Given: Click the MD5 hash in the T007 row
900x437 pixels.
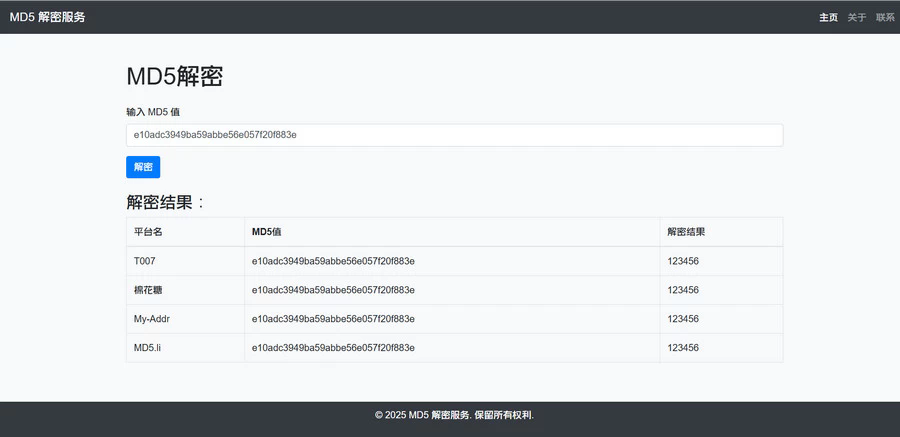Looking at the screenshot, I should [x=333, y=261].
